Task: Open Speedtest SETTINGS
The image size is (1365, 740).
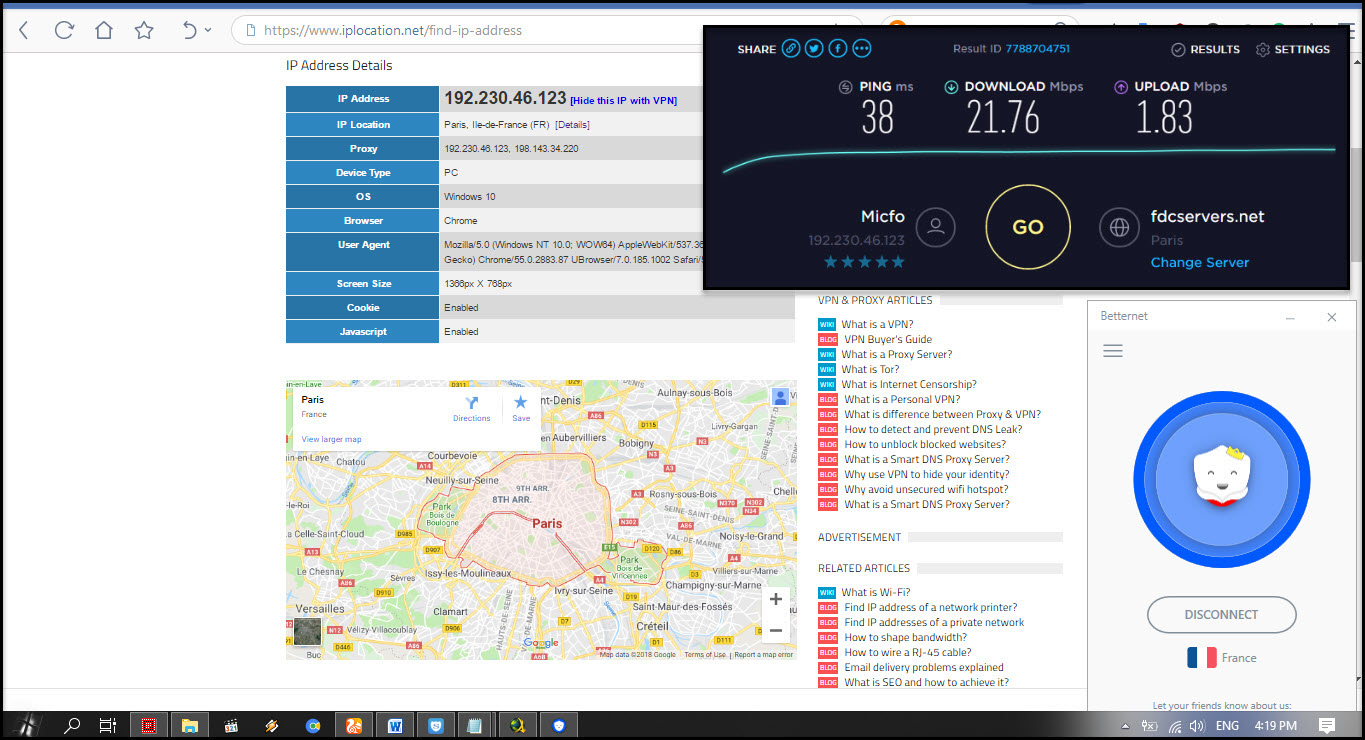Action: 1293,49
